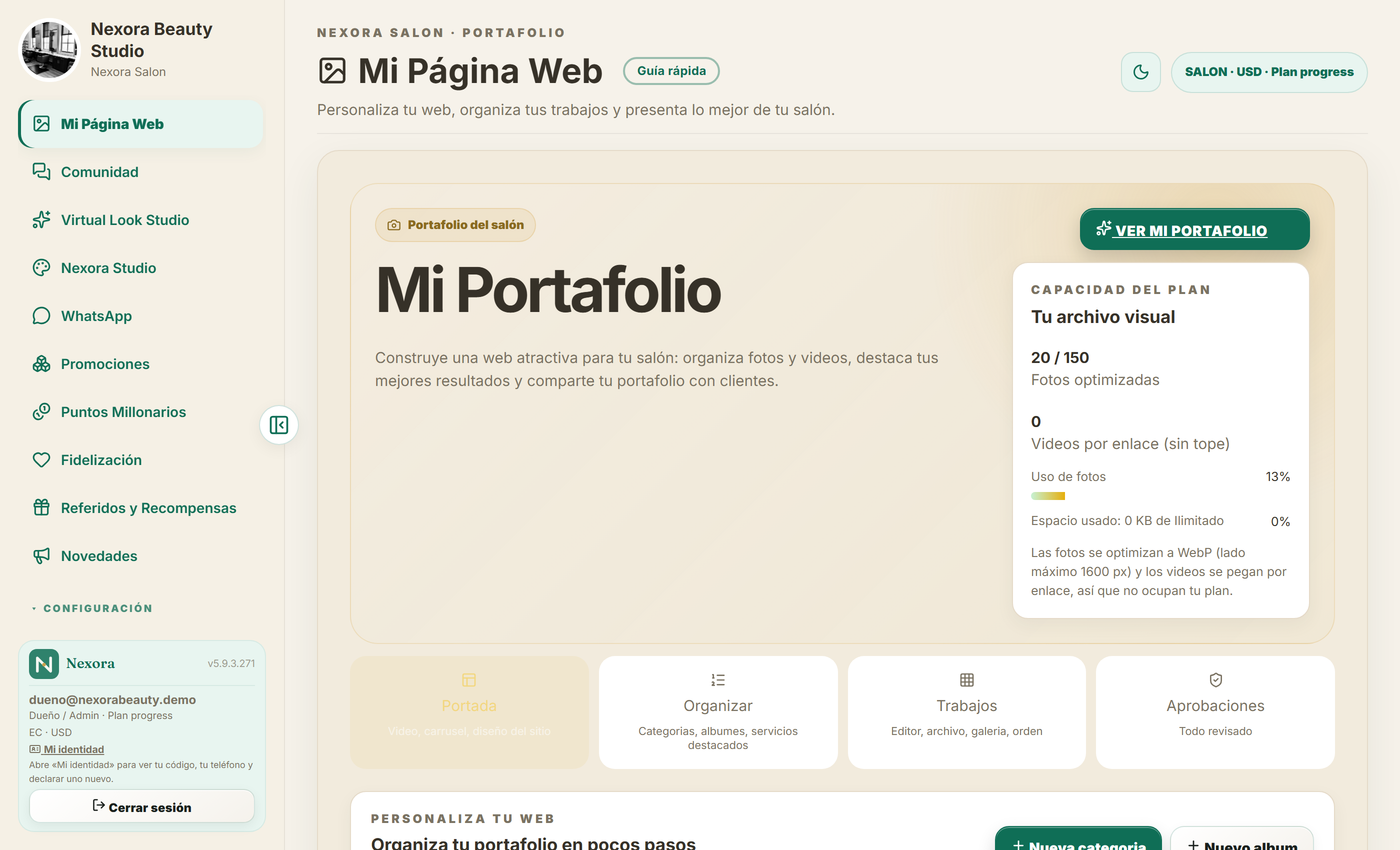Click the Mi Página Web sidebar image icon
This screenshot has height=850, width=1400.
coord(41,124)
